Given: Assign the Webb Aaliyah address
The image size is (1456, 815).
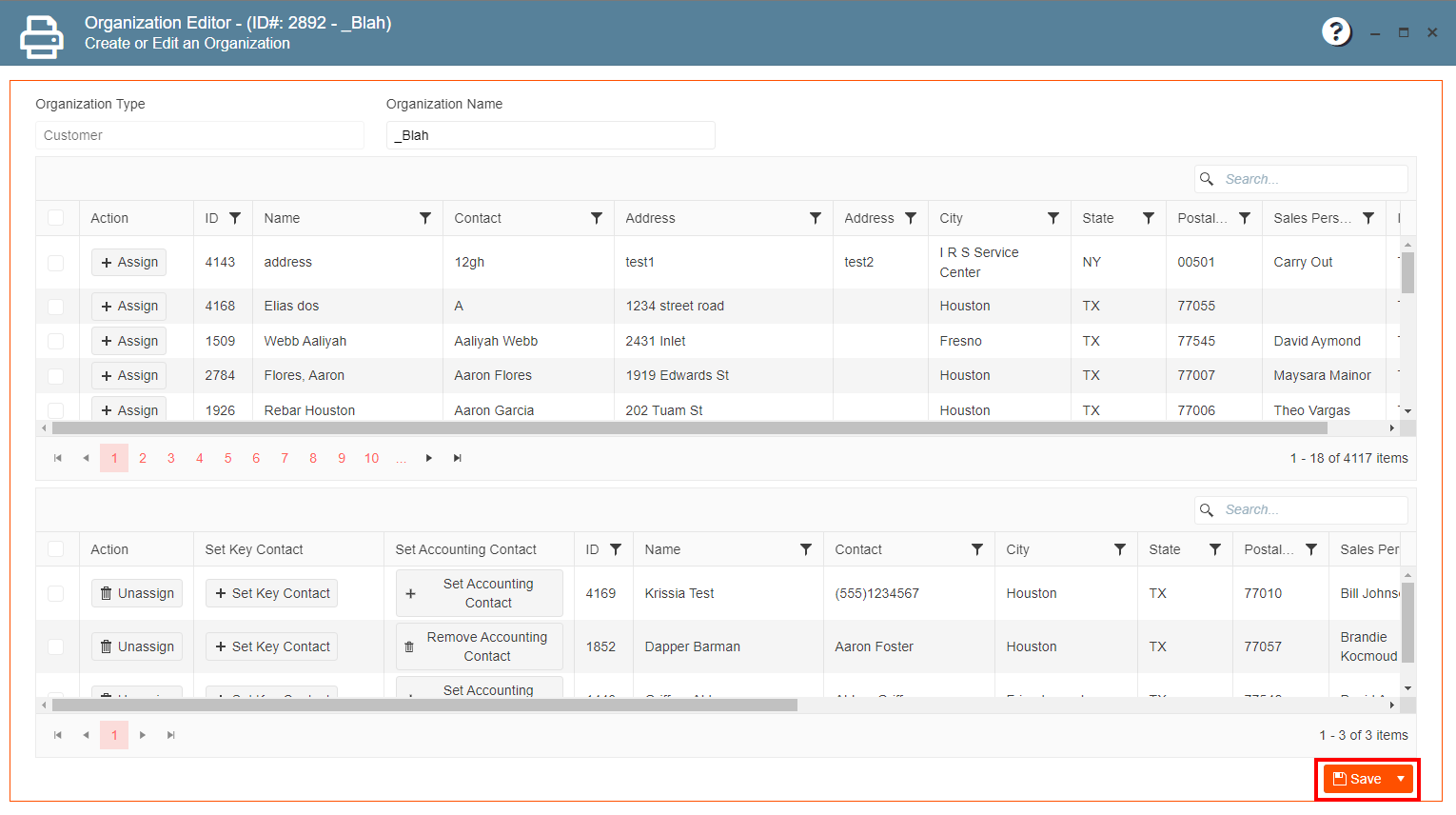Looking at the screenshot, I should click(x=129, y=341).
